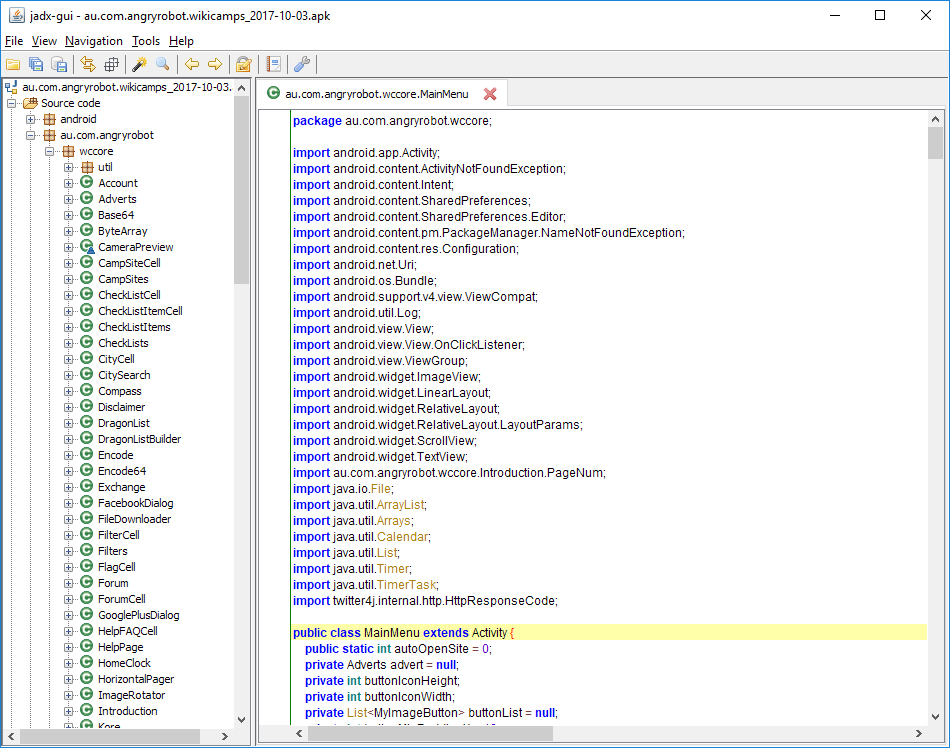
Task: Select HorizontalPager in the class tree
Action: [x=136, y=680]
